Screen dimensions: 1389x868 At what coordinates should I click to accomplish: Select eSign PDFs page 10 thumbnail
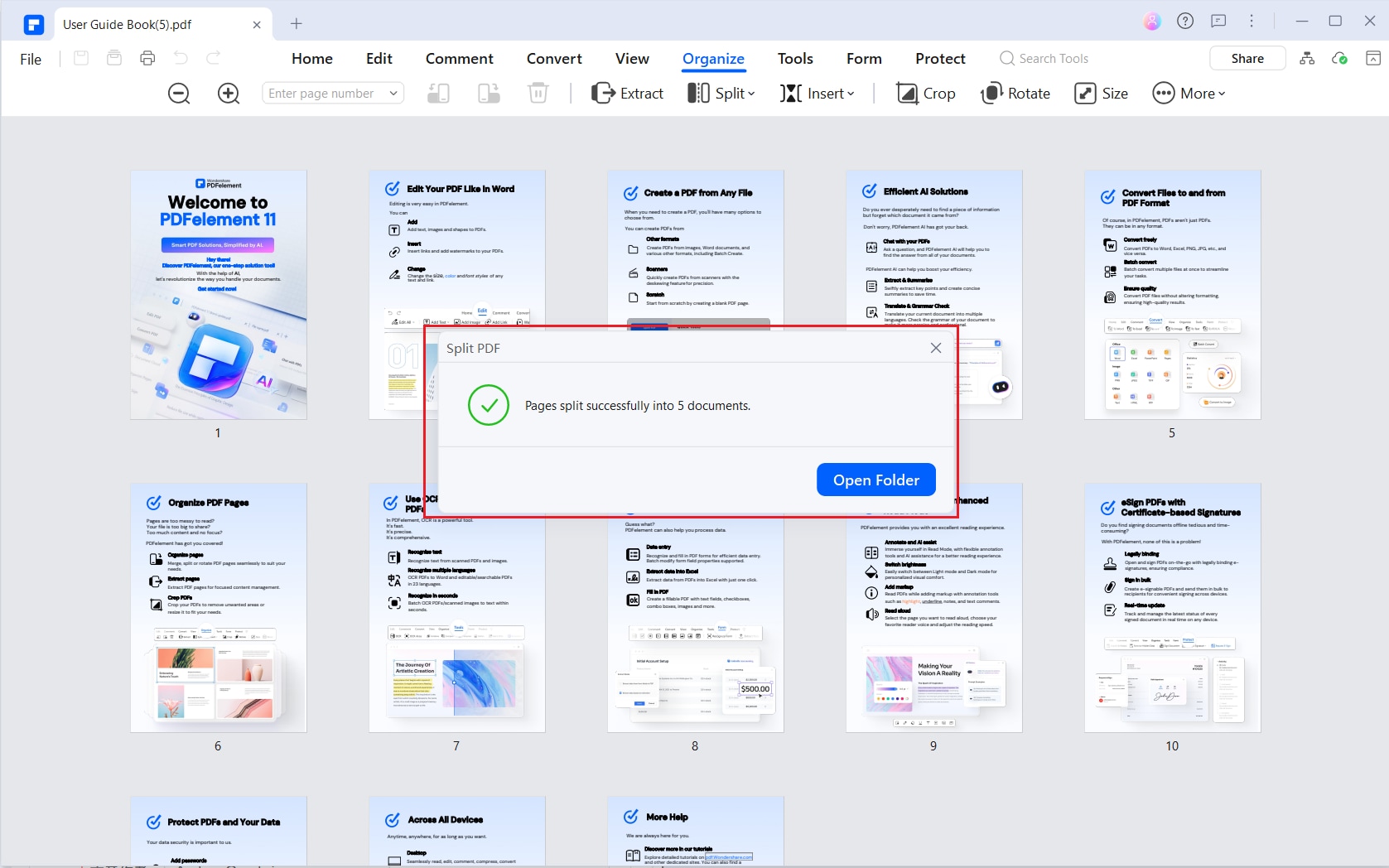(x=1173, y=608)
